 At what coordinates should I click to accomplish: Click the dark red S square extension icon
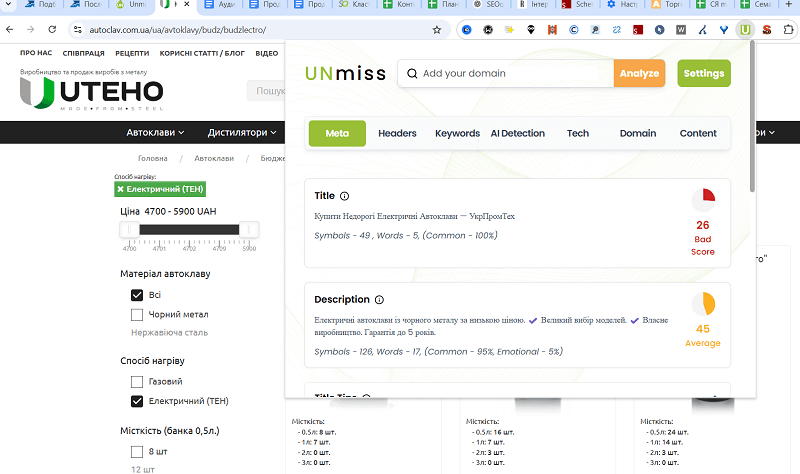pyautogui.click(x=638, y=30)
